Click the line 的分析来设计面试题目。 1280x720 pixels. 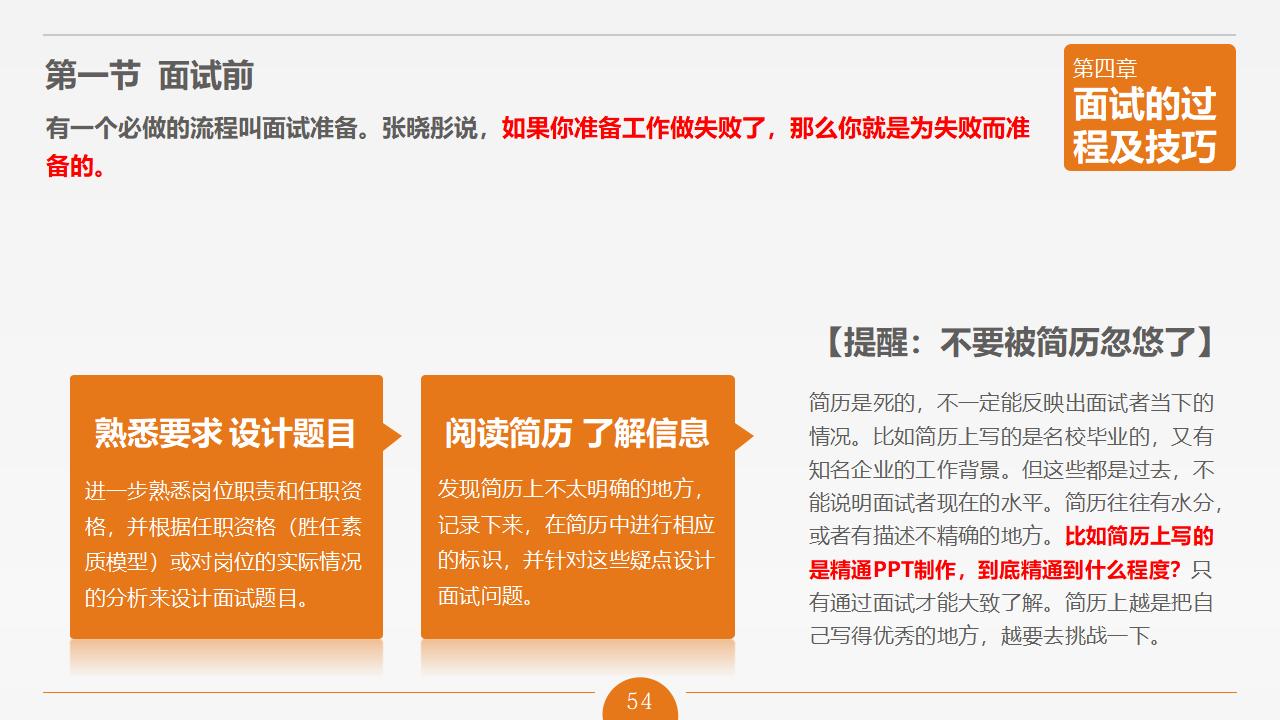click(196, 598)
